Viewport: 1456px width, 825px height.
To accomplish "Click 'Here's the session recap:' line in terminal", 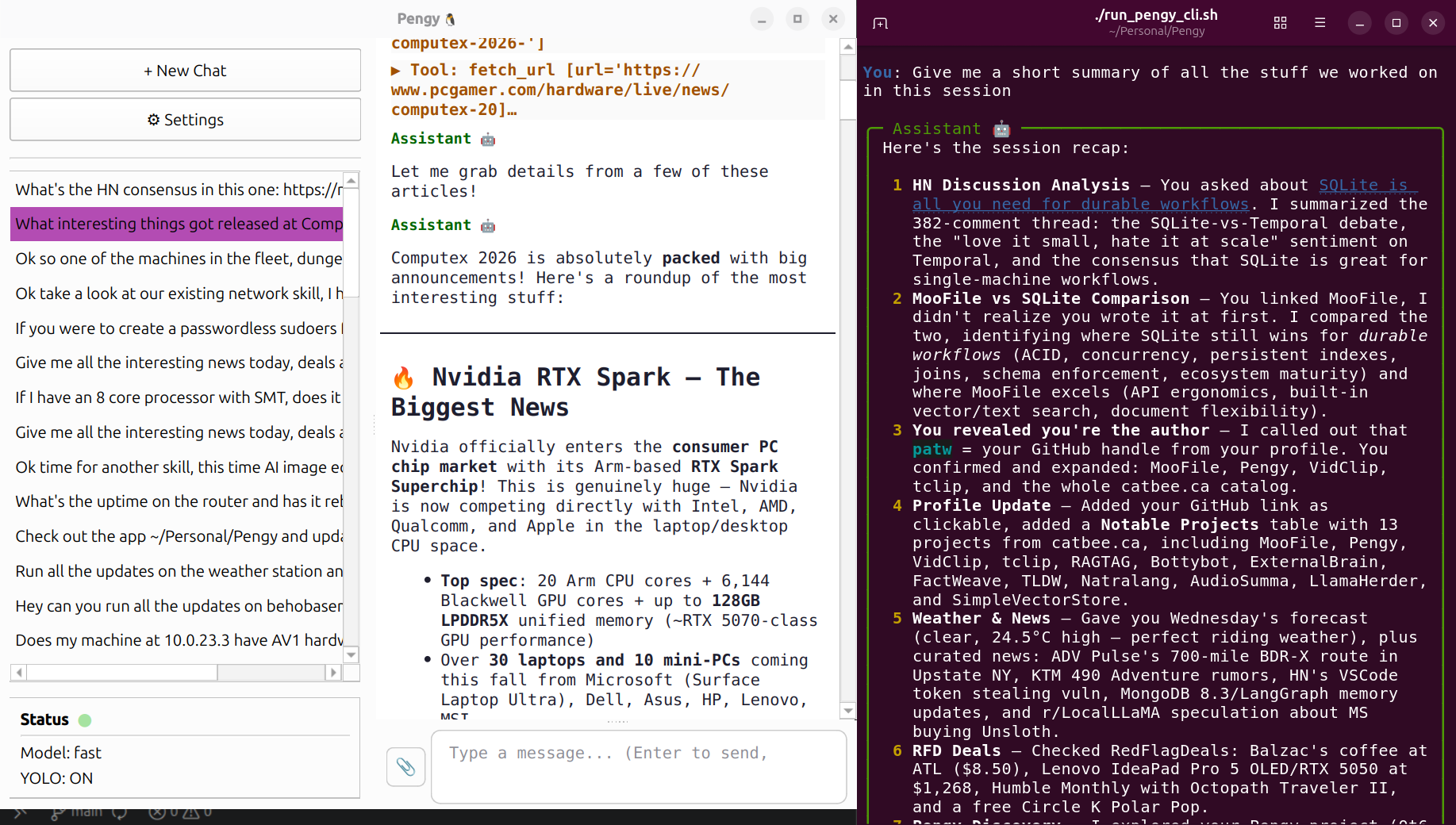I will (x=1006, y=148).
